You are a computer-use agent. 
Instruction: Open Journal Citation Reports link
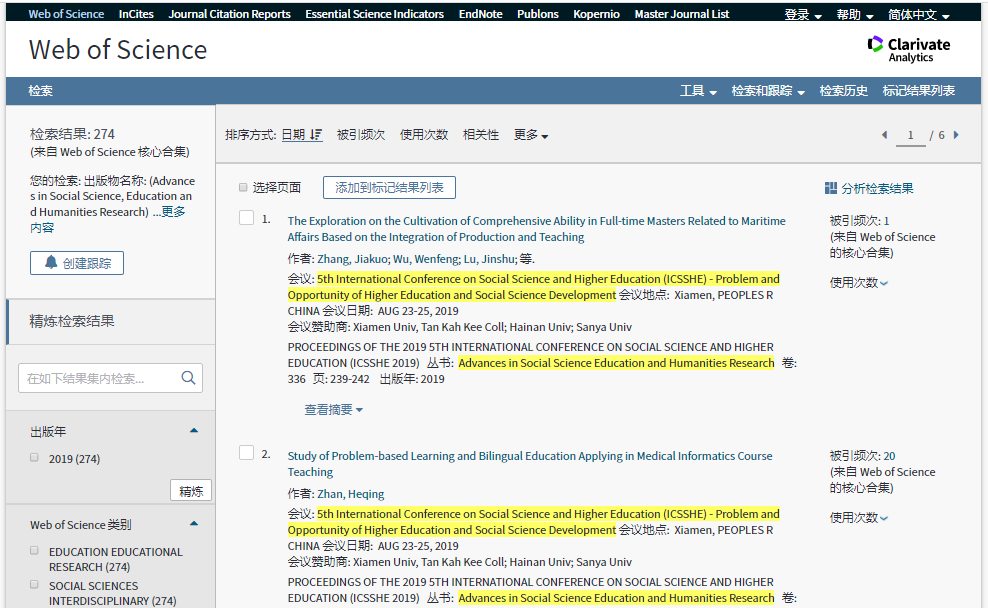229,14
